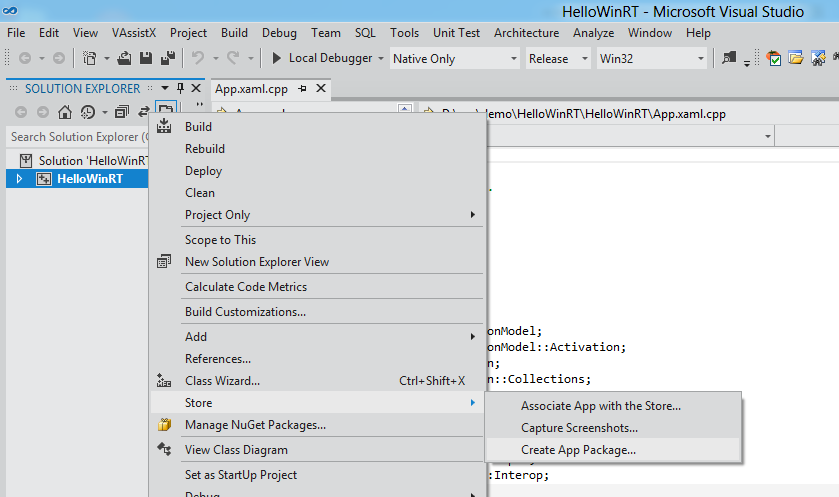Viewport: 839px width, 497px height.
Task: Click the Visual Assist find symbol icon
Action: pos(818,58)
